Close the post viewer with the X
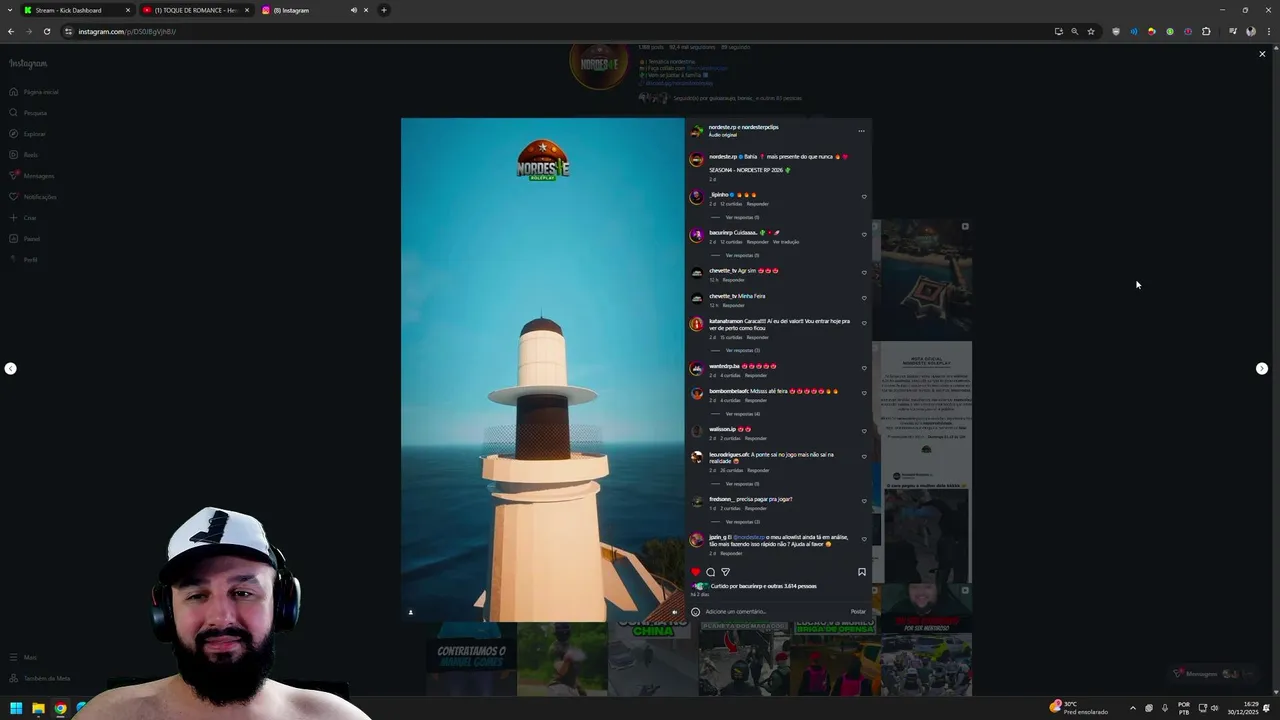1280x720 pixels. (1262, 54)
